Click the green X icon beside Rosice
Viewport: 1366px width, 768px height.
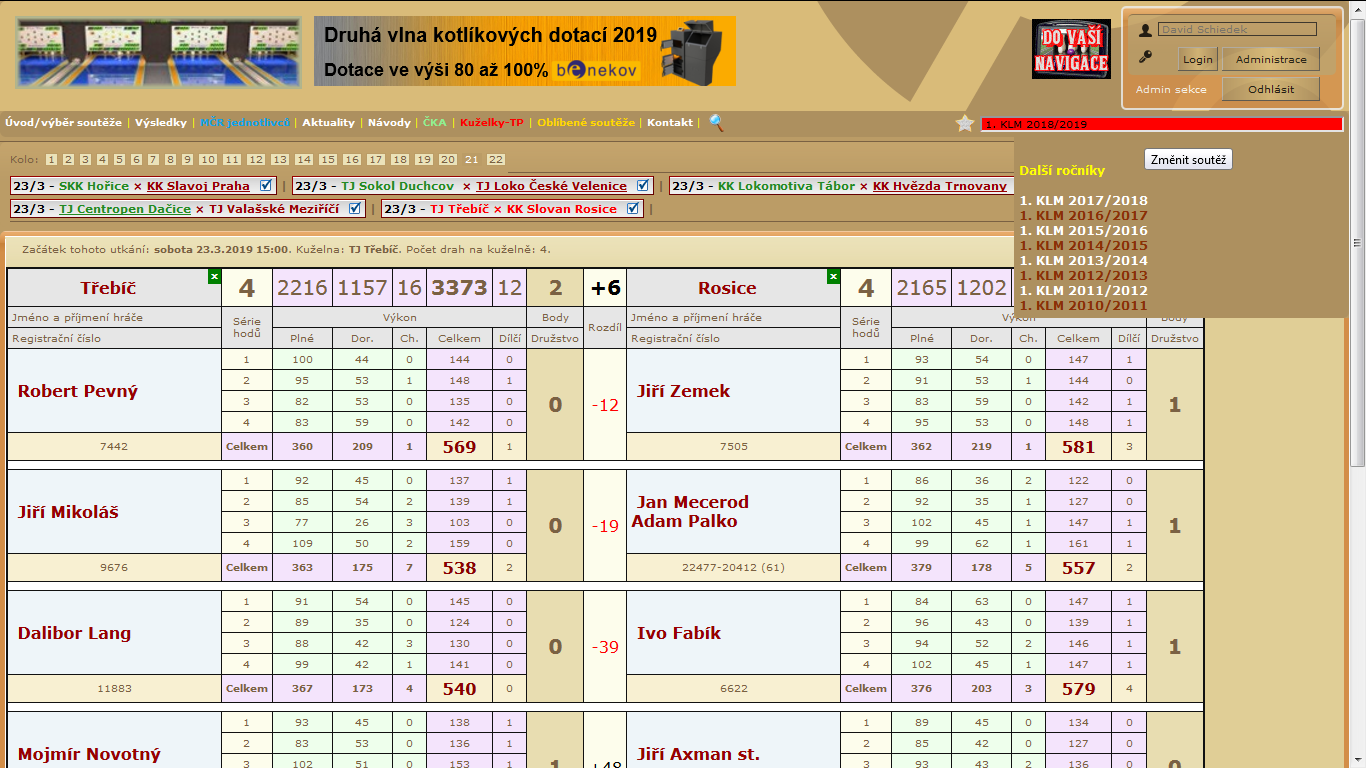[834, 276]
